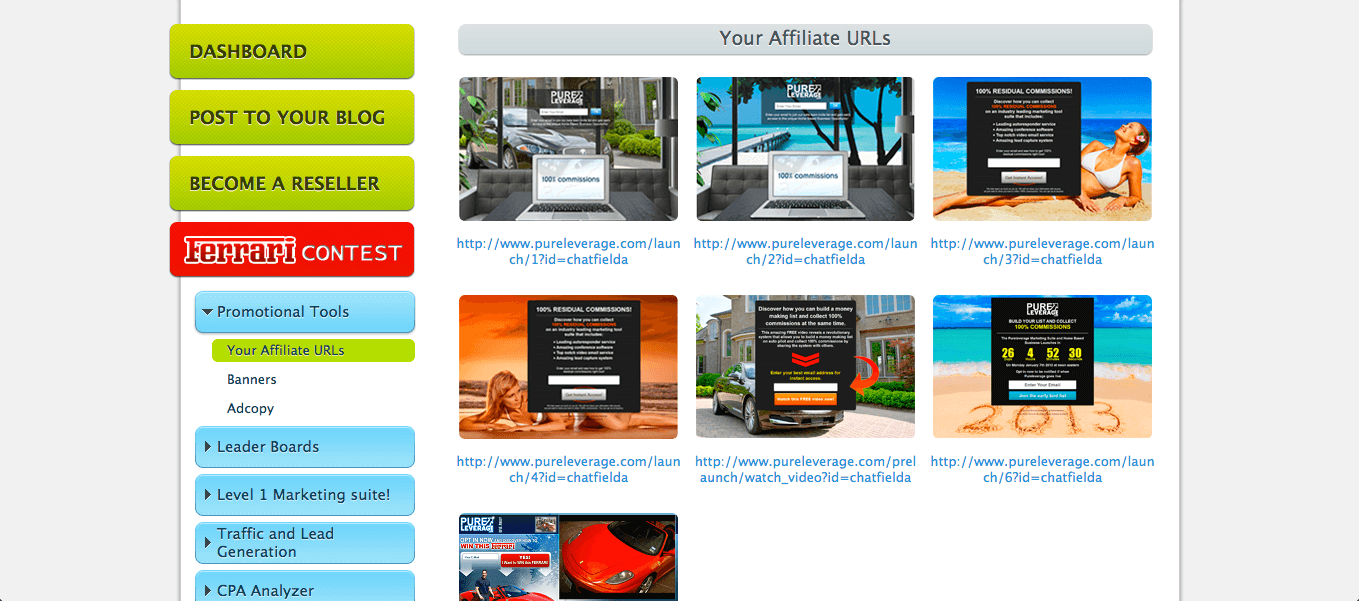Select Your Affiliate URLs menu item

click(313, 350)
